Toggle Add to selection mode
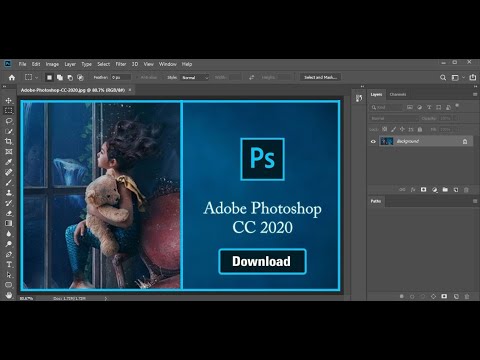This screenshot has width=480, height=360. [x=60, y=78]
